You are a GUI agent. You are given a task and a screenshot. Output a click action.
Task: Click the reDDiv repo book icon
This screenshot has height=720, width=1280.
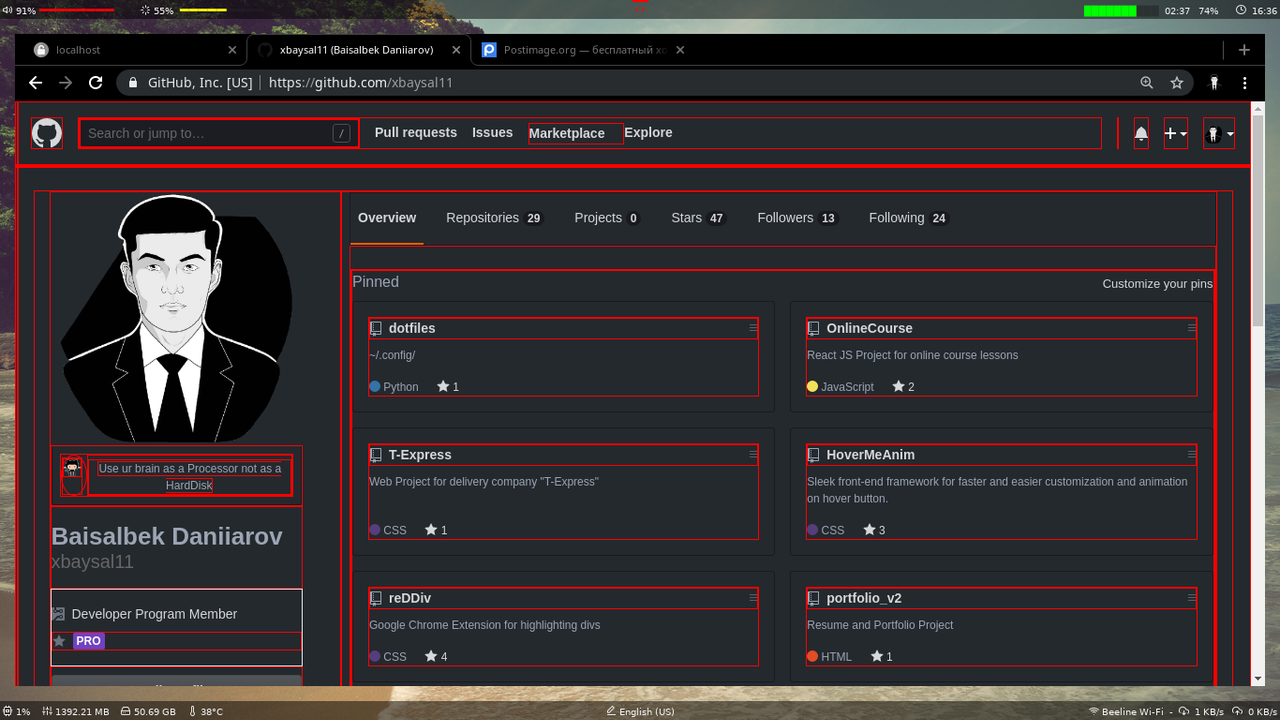pyautogui.click(x=376, y=598)
